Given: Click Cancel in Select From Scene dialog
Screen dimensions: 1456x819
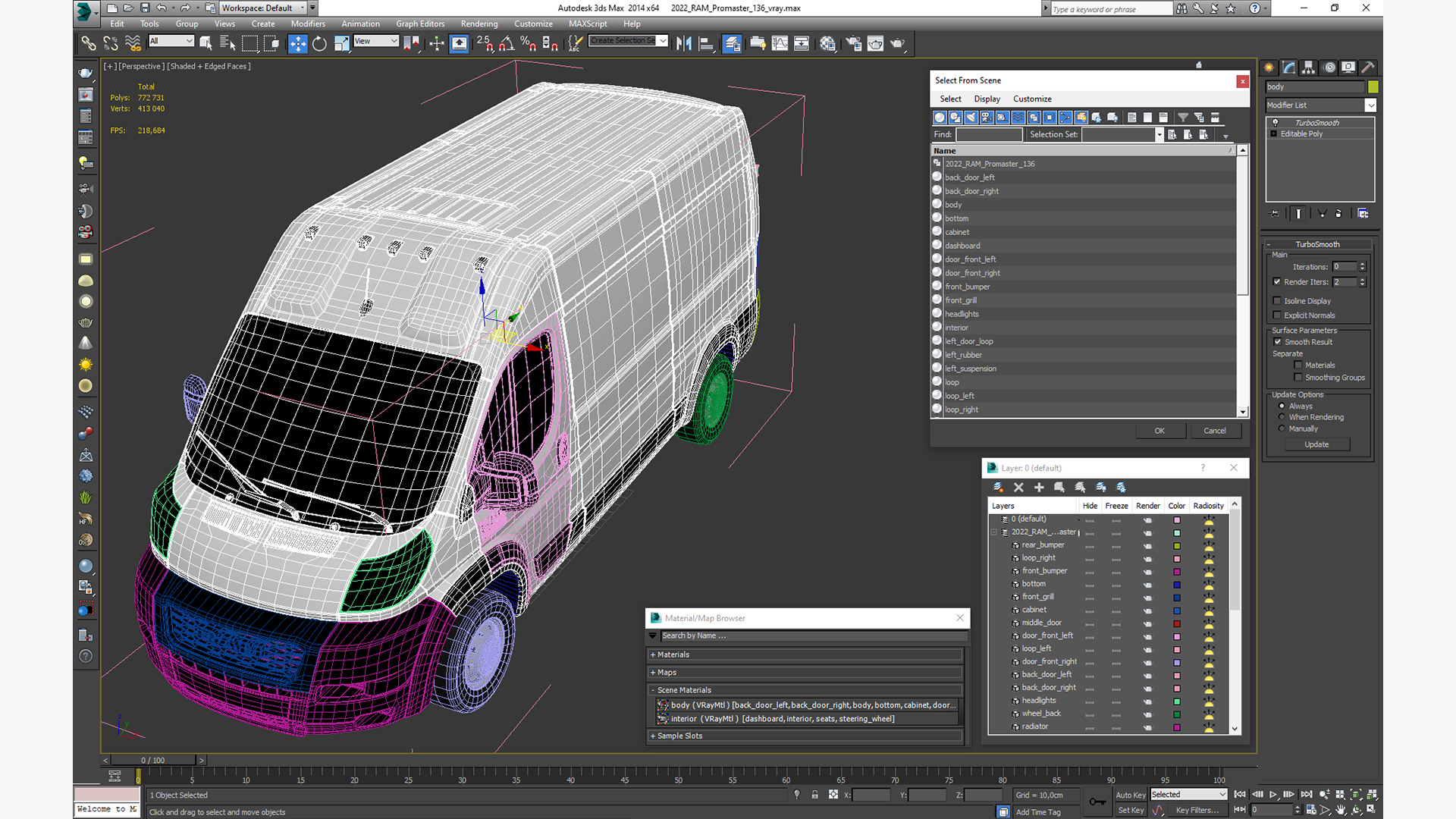Looking at the screenshot, I should [1215, 431].
